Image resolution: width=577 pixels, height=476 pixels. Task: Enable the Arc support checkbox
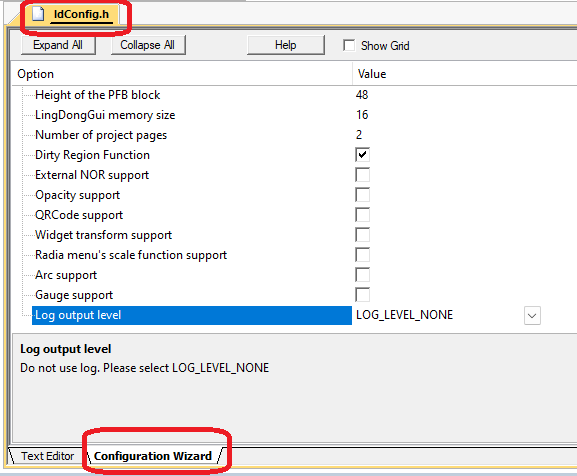pyautogui.click(x=362, y=275)
